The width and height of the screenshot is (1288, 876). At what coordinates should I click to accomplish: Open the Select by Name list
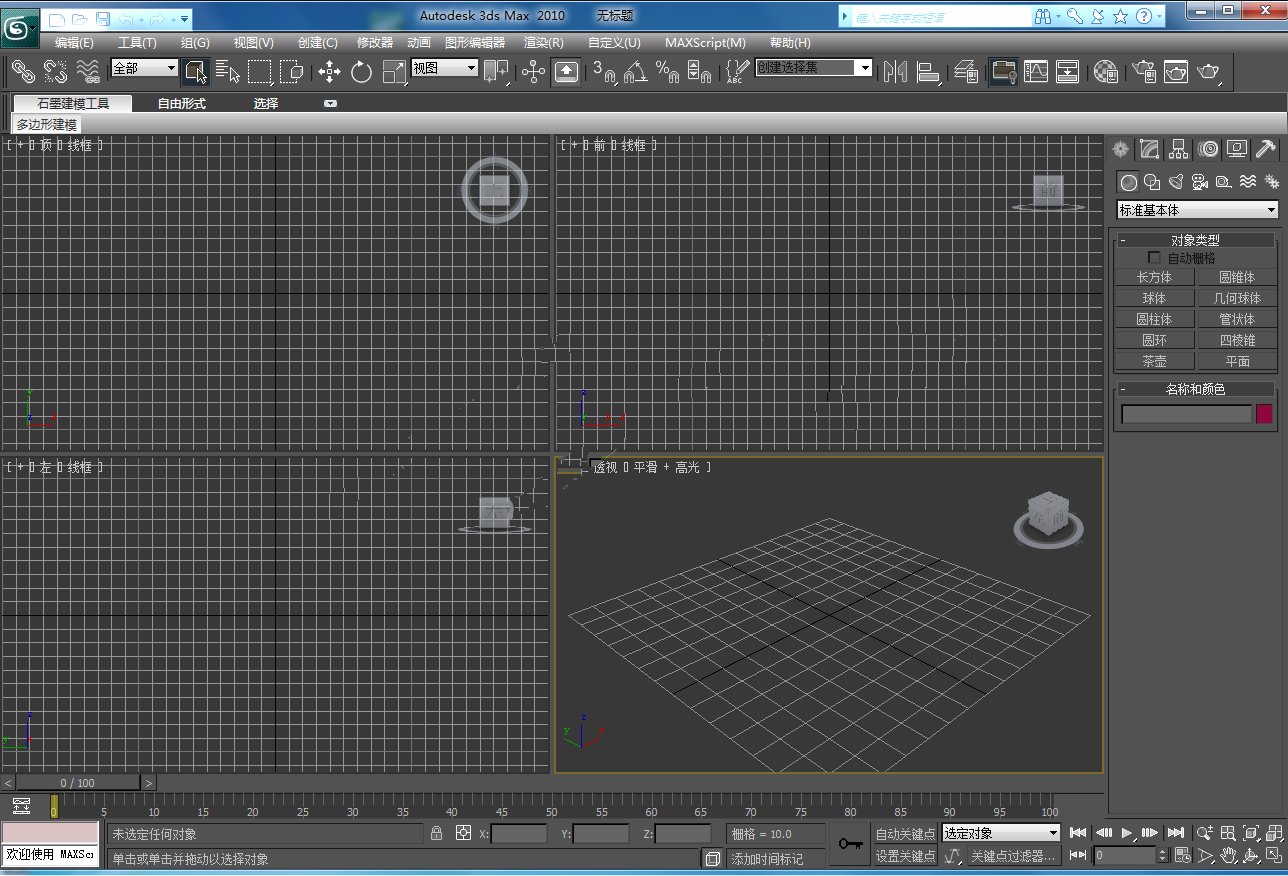click(228, 71)
